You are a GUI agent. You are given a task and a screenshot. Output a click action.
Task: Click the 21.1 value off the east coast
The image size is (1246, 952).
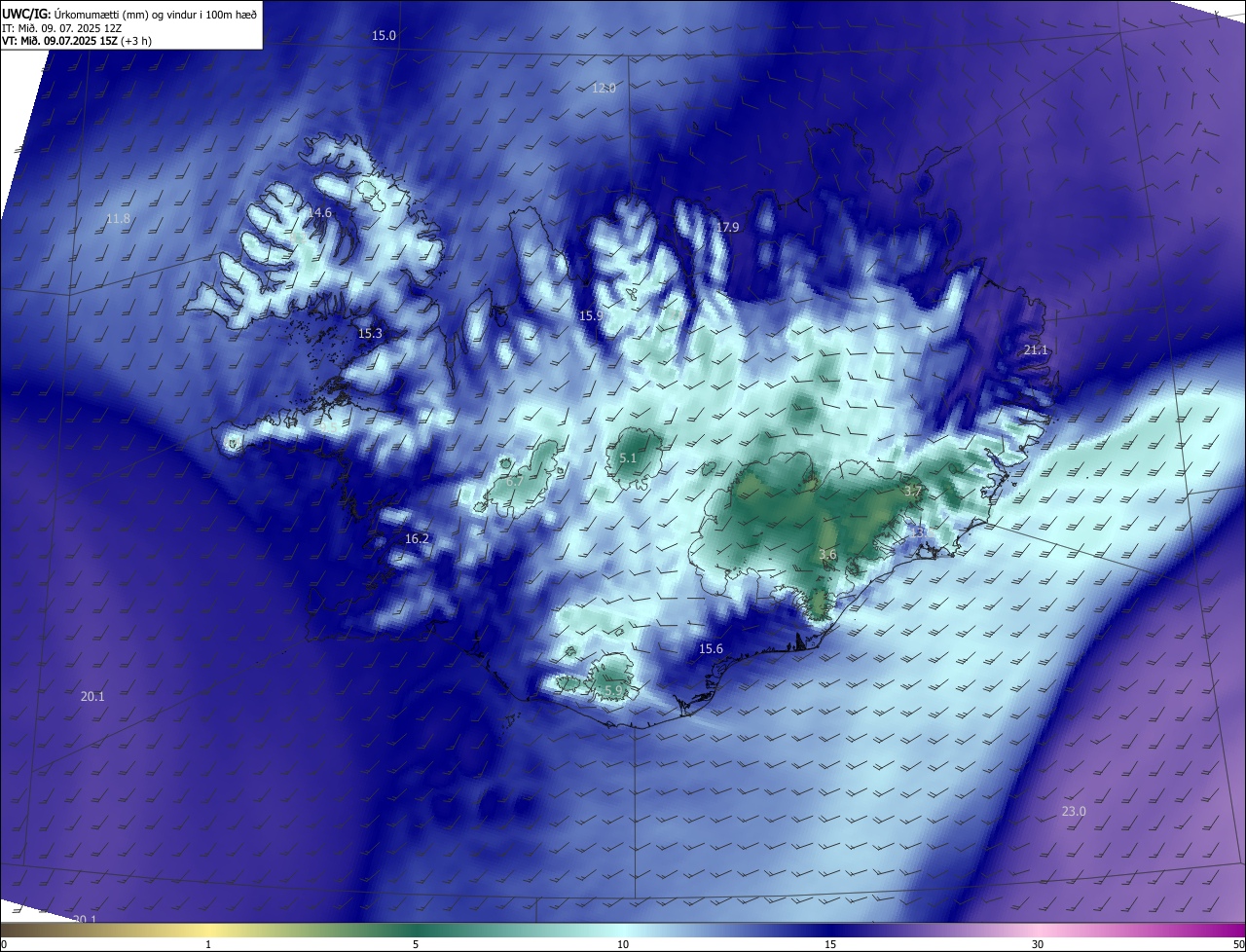pyautogui.click(x=1036, y=349)
